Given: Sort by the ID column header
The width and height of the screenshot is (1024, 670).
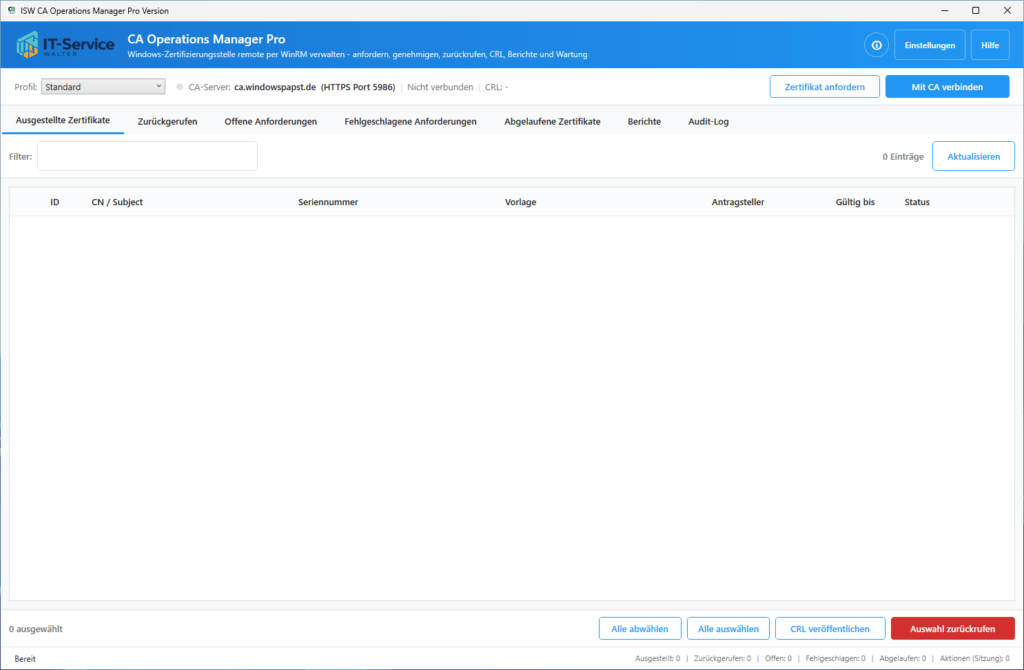Looking at the screenshot, I should [x=55, y=202].
